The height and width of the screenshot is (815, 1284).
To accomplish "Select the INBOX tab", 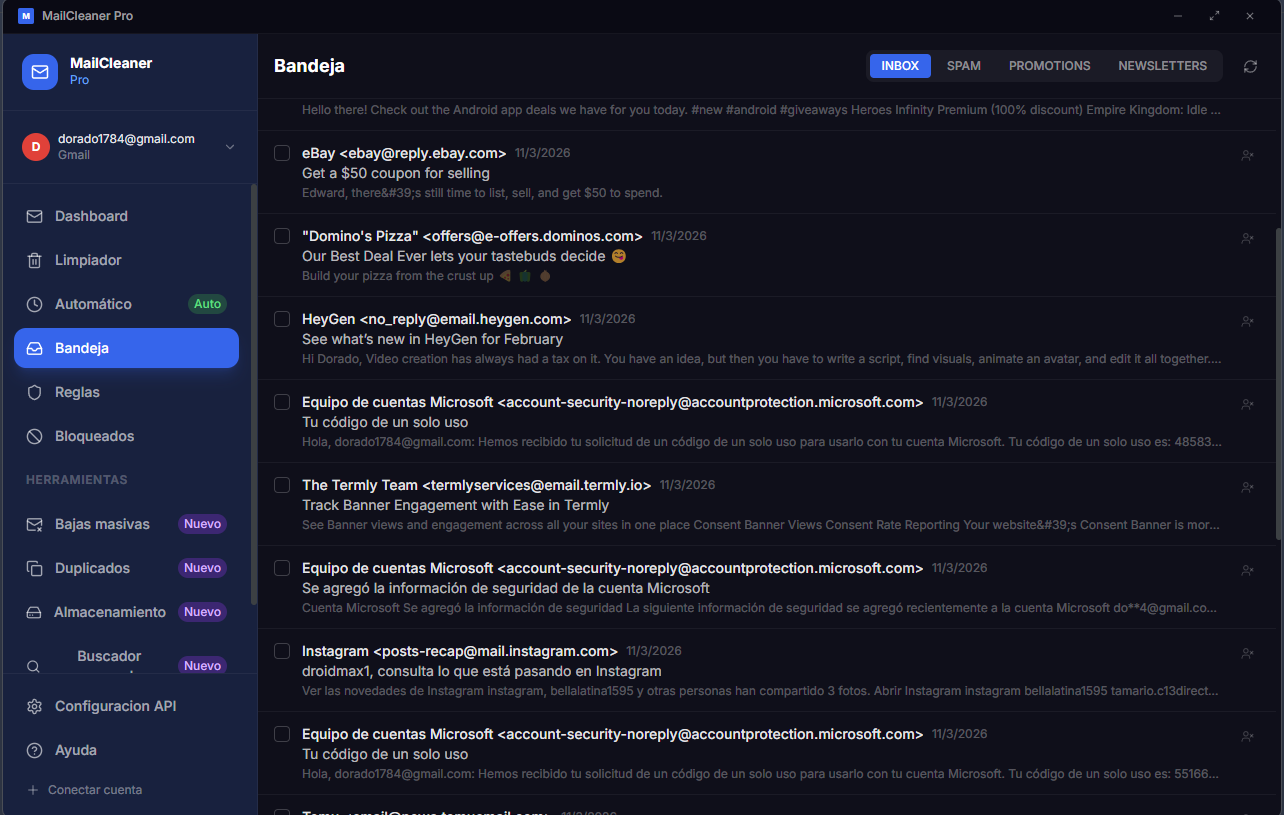I will click(x=900, y=66).
